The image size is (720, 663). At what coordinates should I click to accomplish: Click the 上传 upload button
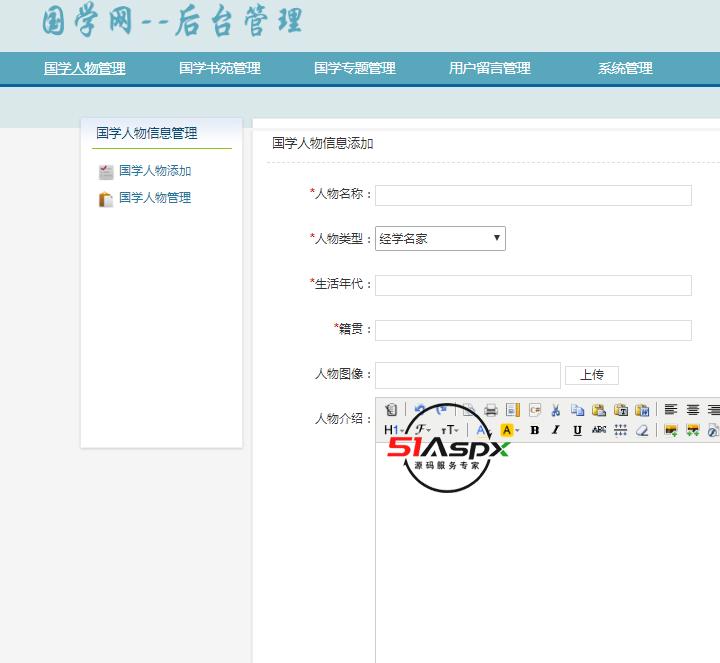(x=592, y=375)
